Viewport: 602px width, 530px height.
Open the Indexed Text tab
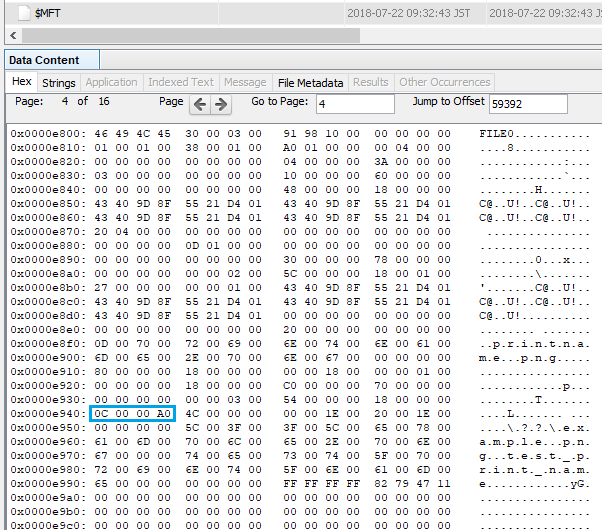[181, 83]
